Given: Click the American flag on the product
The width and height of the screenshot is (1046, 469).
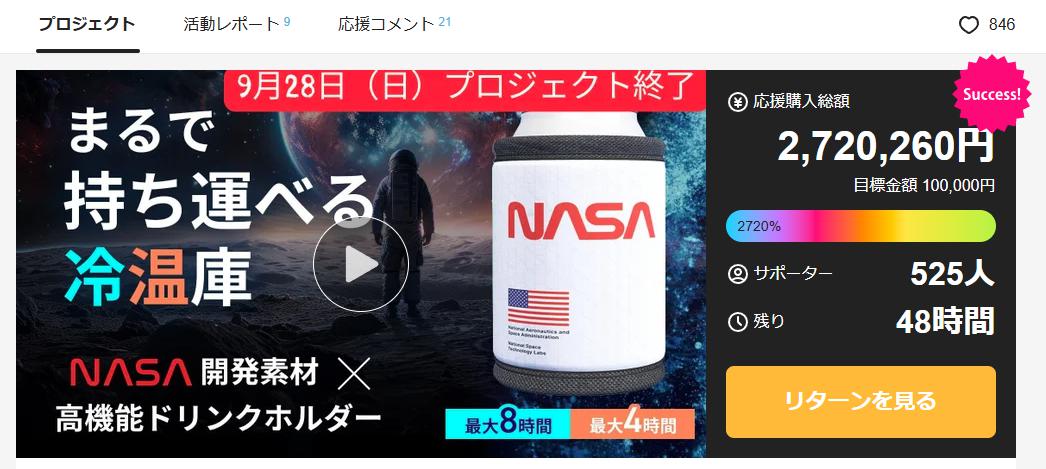Looking at the screenshot, I should pyautogui.click(x=538, y=306).
